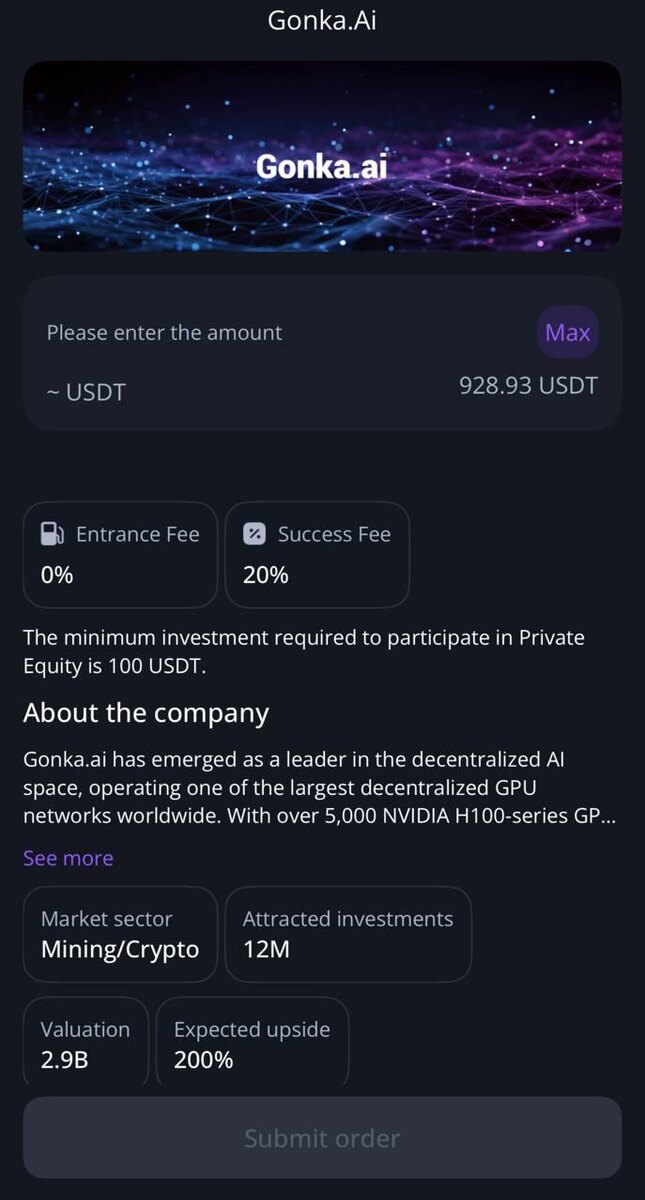Tap the '~ USDT' estimated amount text
Screen dimensions: 645x1200
click(86, 392)
